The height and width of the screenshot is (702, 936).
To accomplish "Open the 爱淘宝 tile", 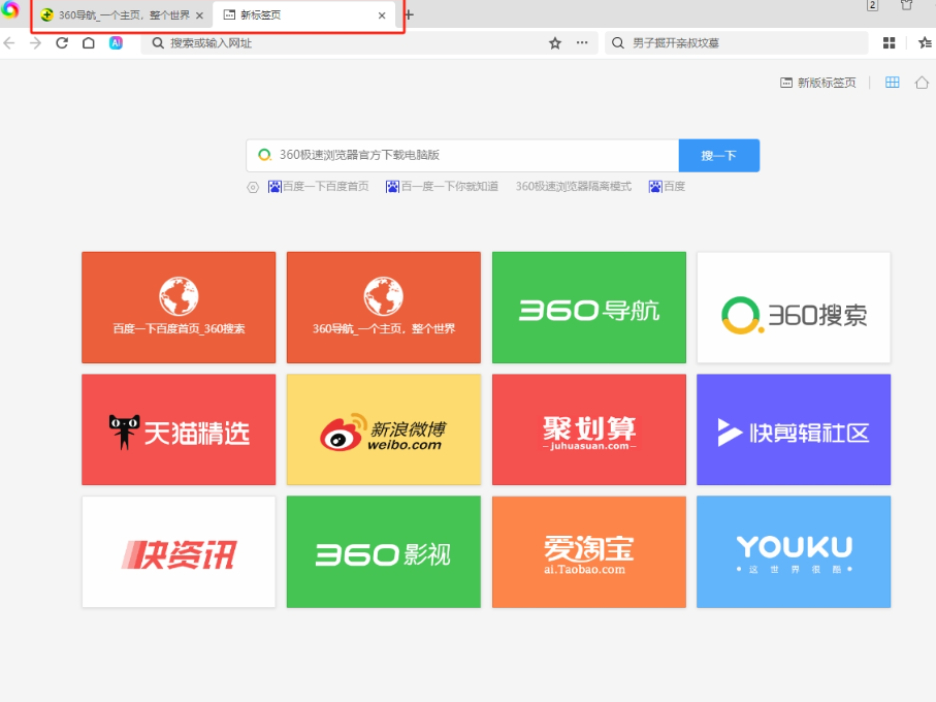I will (589, 552).
